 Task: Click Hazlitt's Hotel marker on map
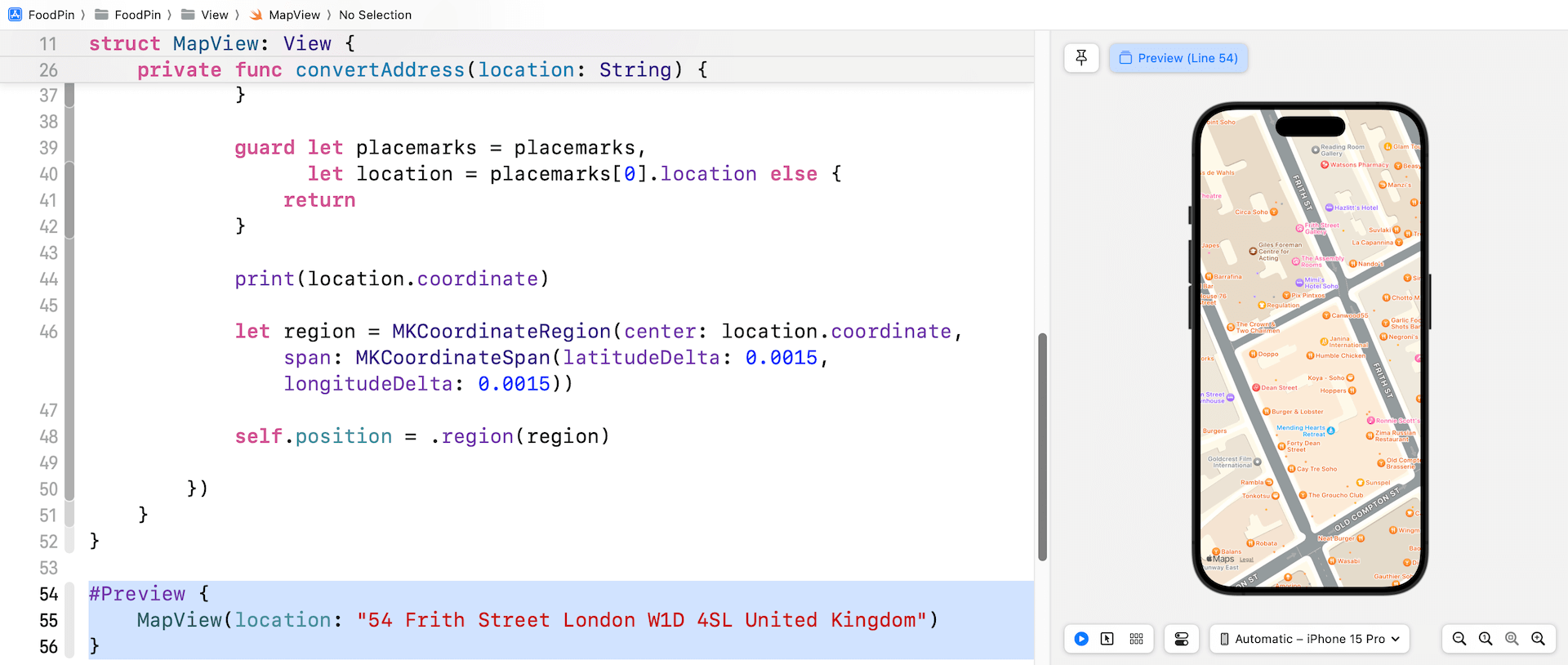pyautogui.click(x=1330, y=208)
